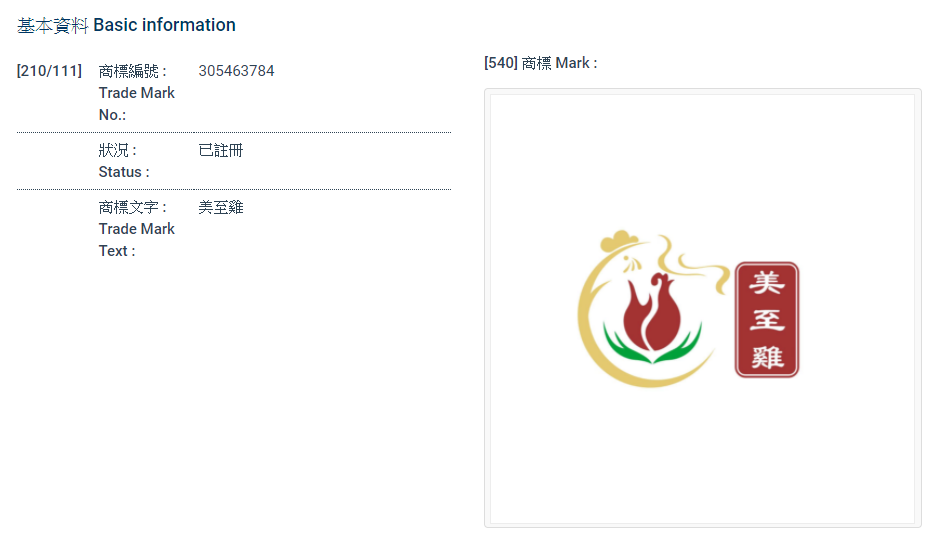
Task: Click the [540] 商標 Mark label
Action: pos(540,63)
